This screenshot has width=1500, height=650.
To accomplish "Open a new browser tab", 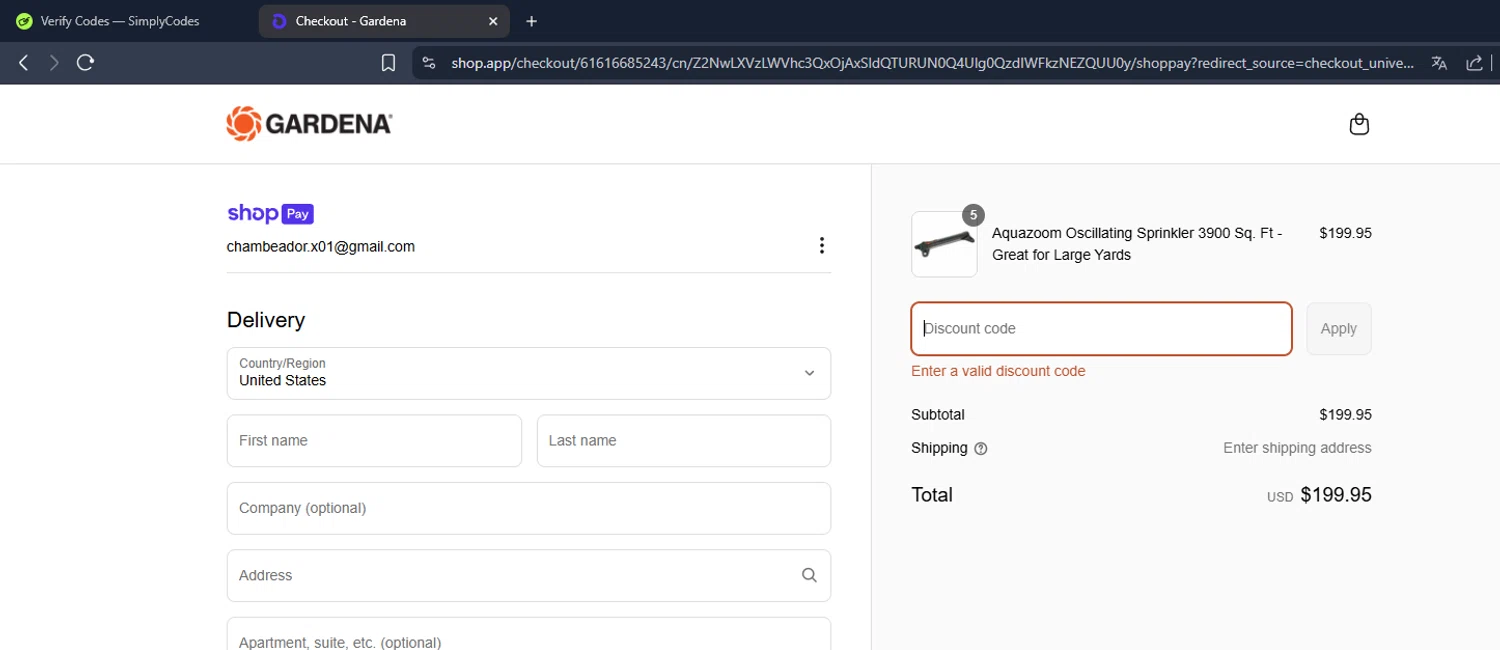I will [531, 21].
